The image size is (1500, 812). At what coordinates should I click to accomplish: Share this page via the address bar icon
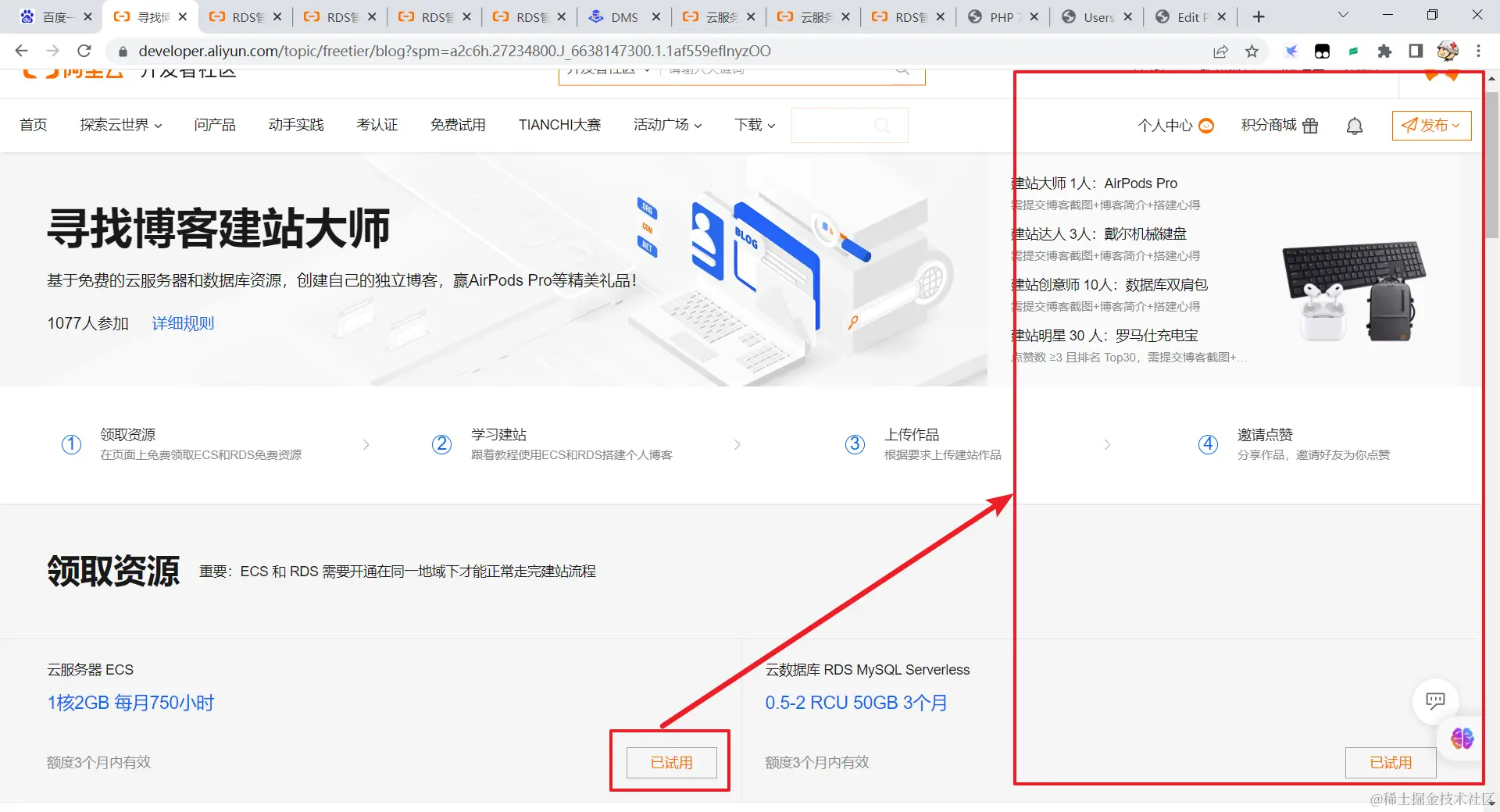click(1220, 51)
